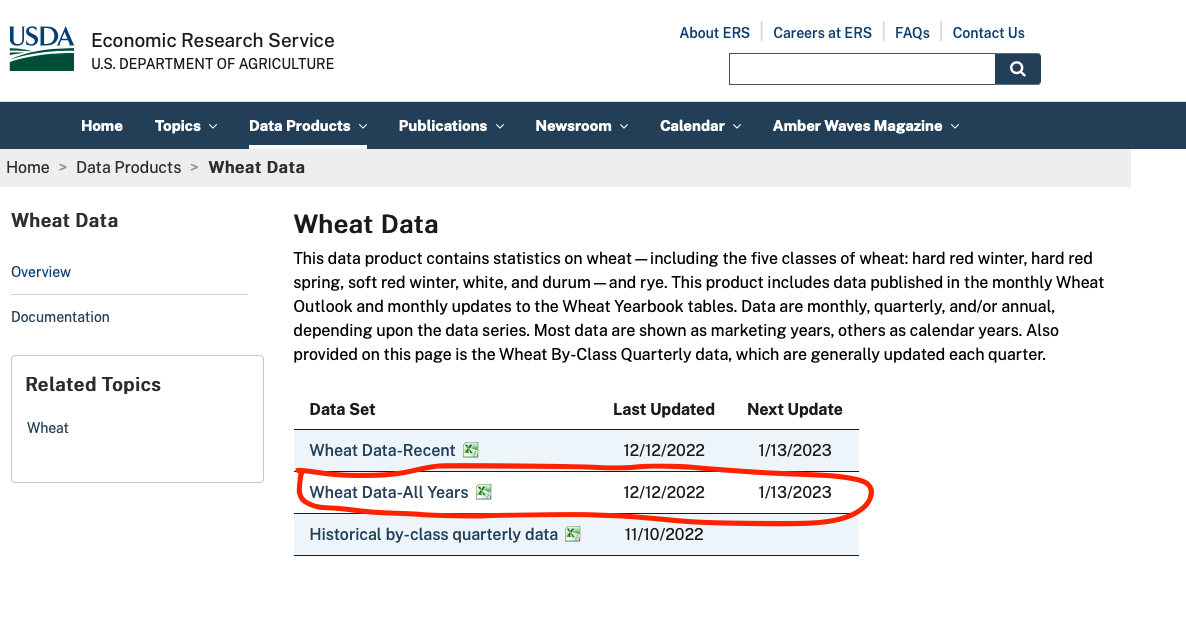Click inside the search input field
The height and width of the screenshot is (619, 1186).
[860, 69]
